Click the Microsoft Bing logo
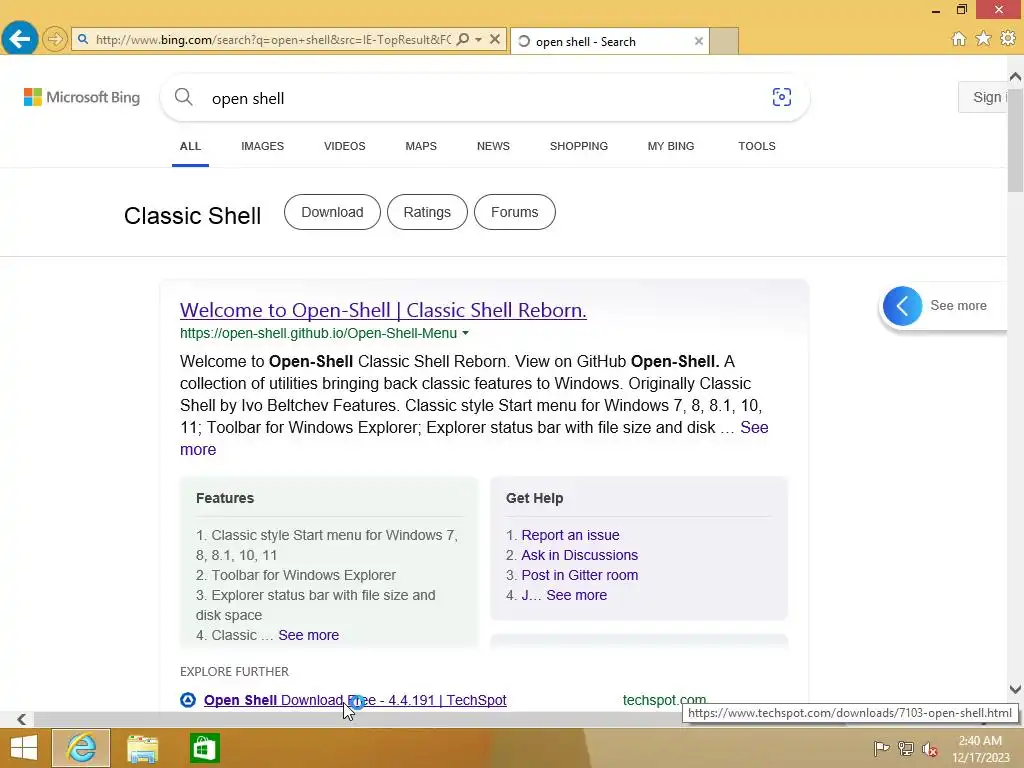 click(82, 97)
